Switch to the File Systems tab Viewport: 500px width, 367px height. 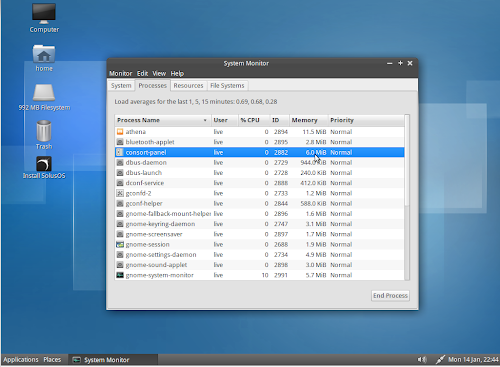(x=227, y=86)
